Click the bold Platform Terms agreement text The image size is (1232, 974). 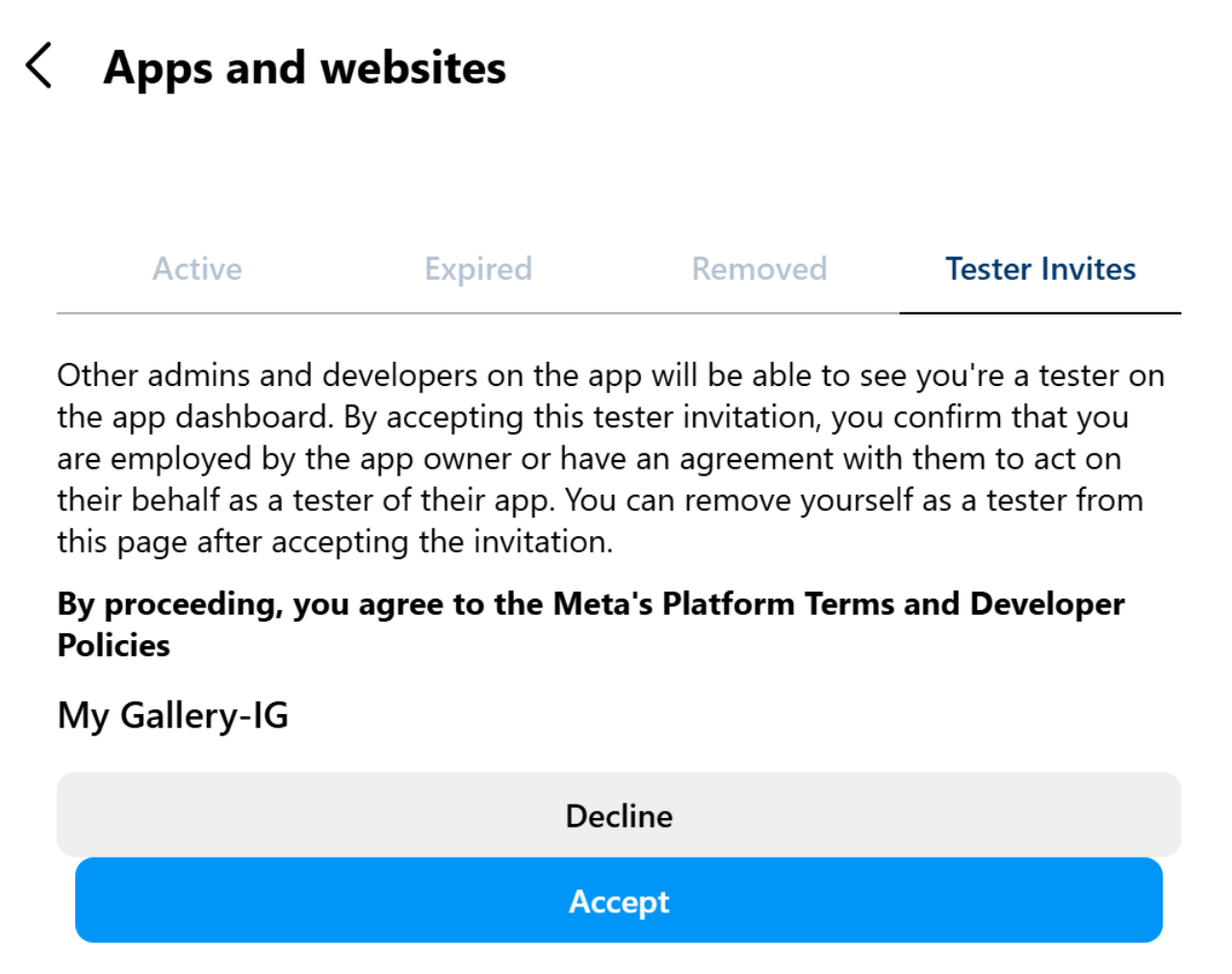click(591, 624)
